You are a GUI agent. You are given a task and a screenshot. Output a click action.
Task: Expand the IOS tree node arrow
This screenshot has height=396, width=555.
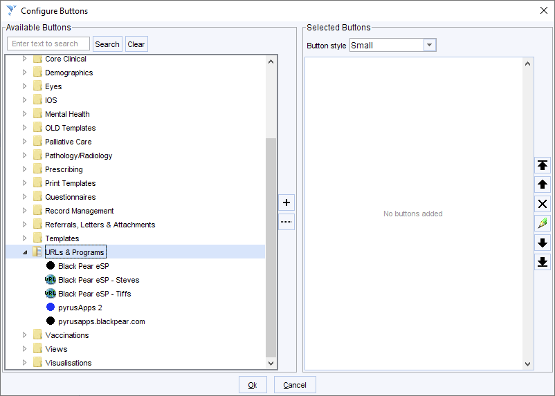[24, 100]
